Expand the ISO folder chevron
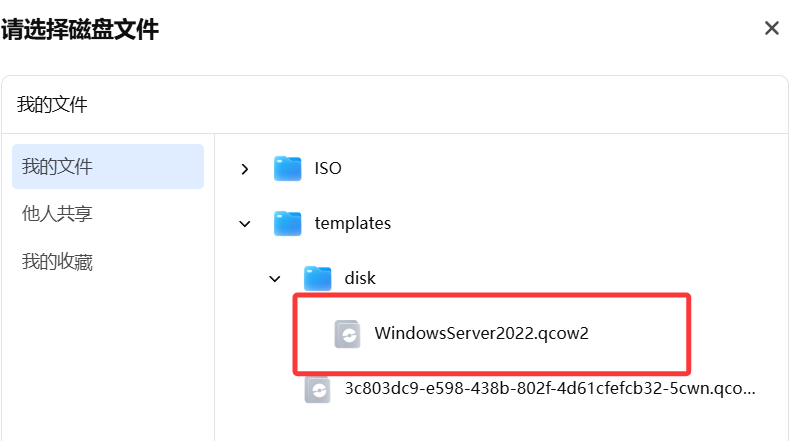 245,169
